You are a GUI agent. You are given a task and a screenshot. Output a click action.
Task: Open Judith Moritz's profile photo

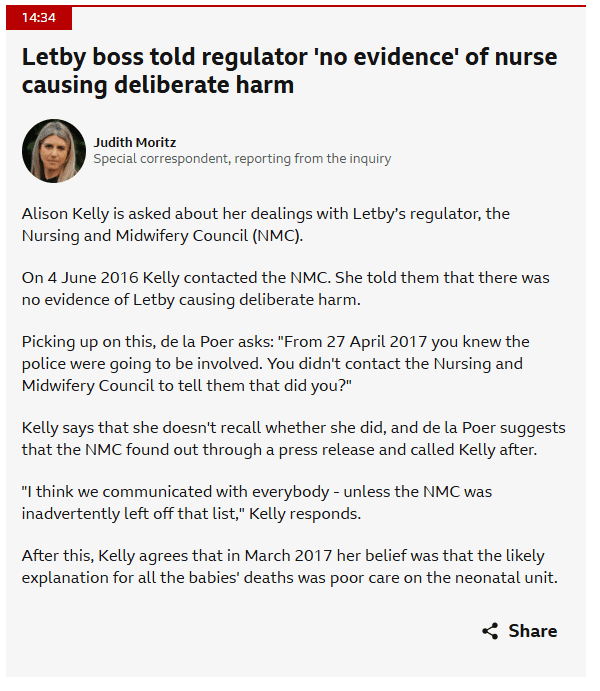click(x=54, y=151)
